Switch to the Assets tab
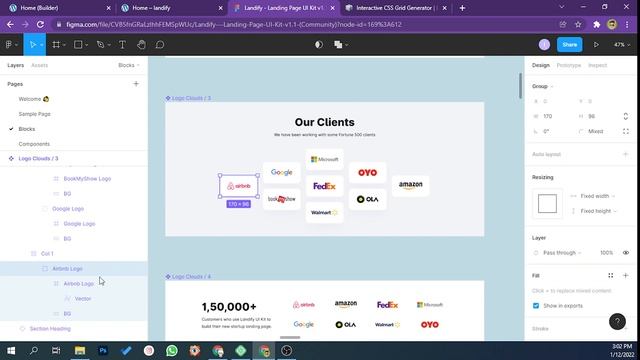Viewport: 640px width, 360px height. pos(40,65)
